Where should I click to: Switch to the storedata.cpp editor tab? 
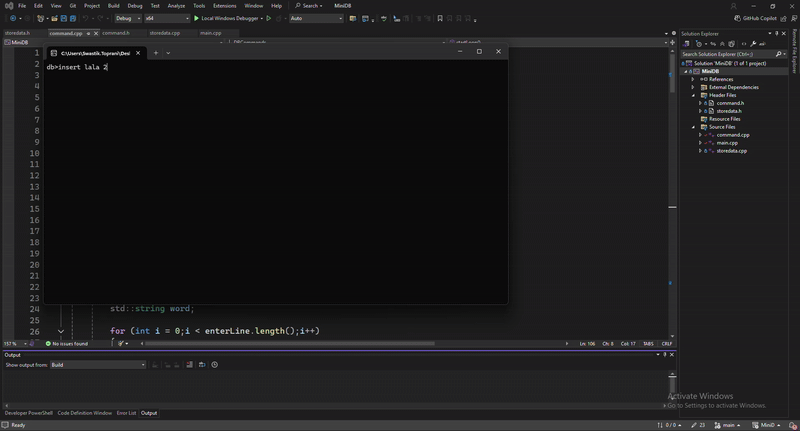(x=165, y=33)
